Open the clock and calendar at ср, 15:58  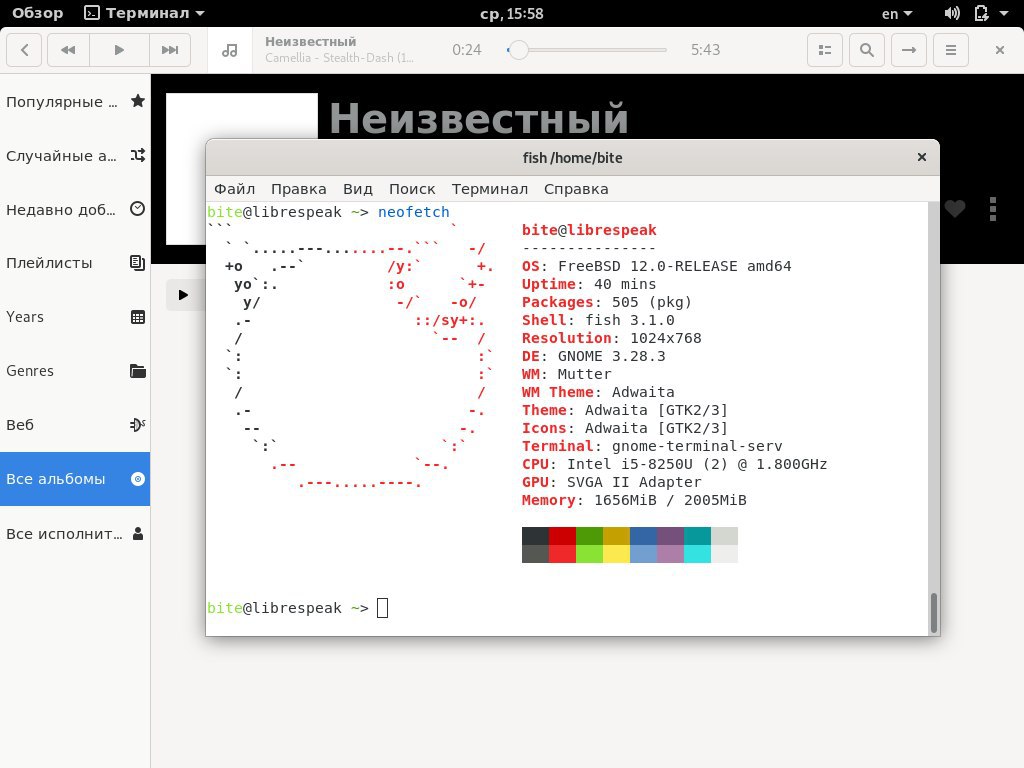tap(511, 13)
